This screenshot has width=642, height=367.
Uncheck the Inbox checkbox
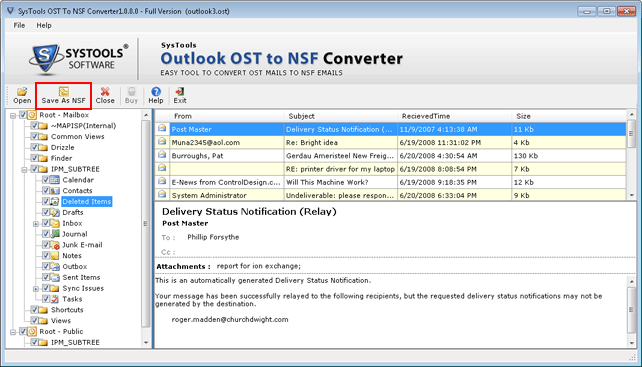46,223
